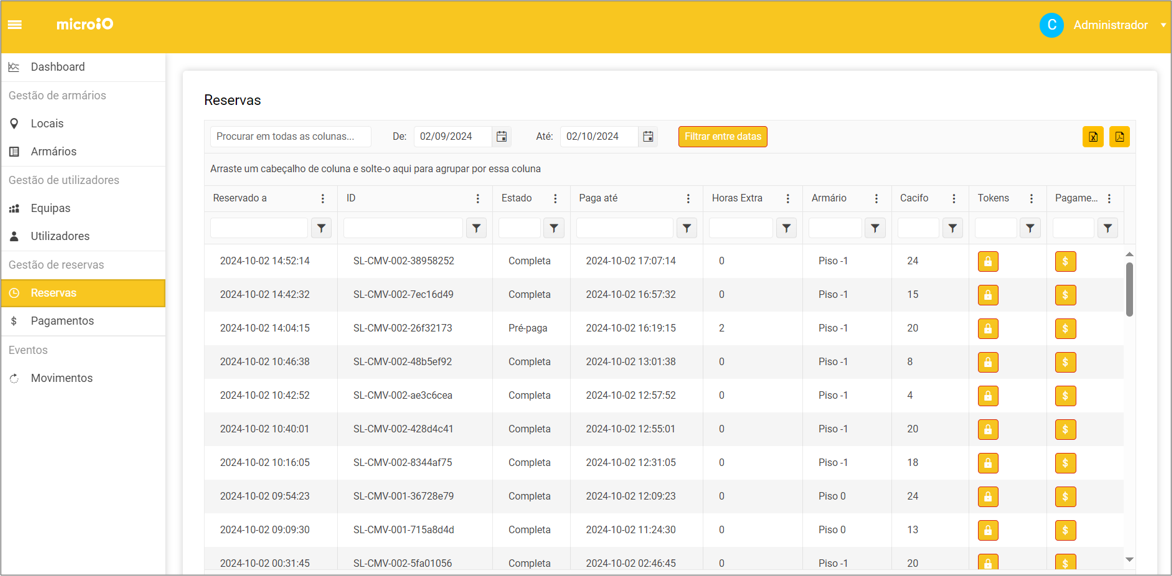Screen dimensions: 1172x576
Task: Click filter icon for the Estado column
Action: [x=554, y=229]
